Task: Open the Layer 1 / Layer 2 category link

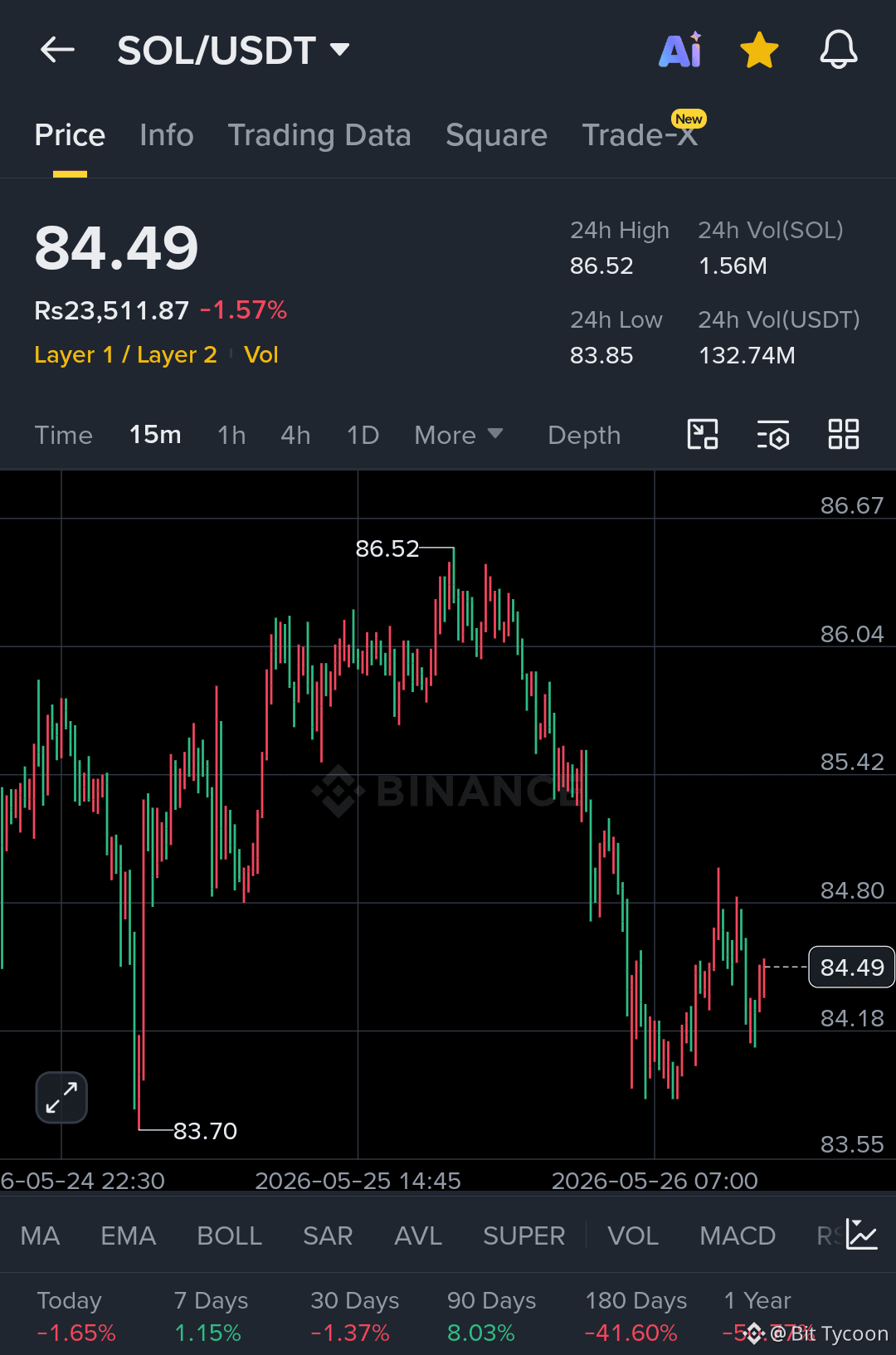Action: tap(125, 355)
